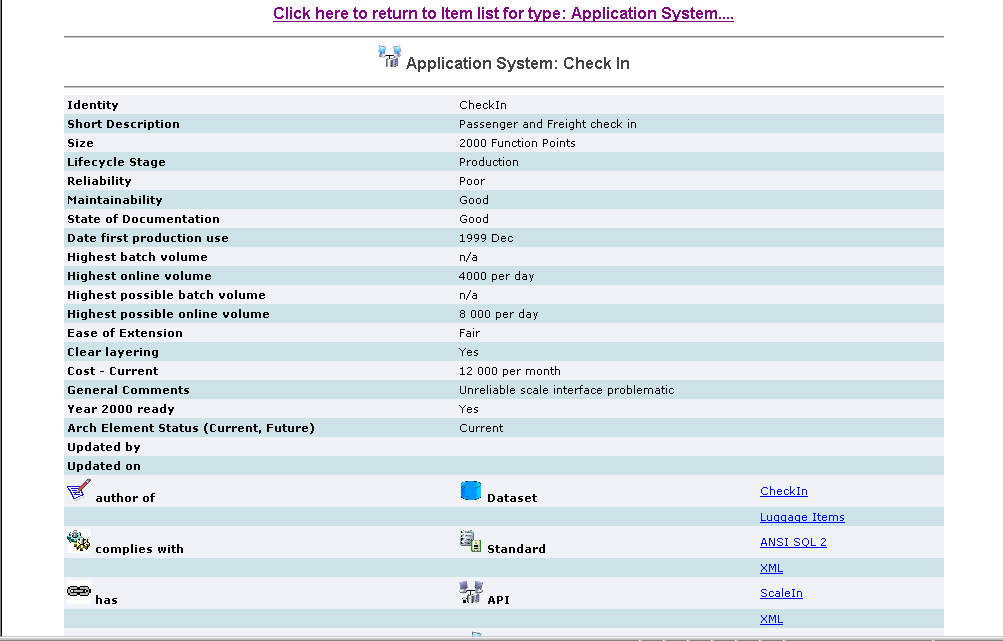Select the Reliability 'Poor' value
Screen dimensions: 1003x641
click(472, 181)
